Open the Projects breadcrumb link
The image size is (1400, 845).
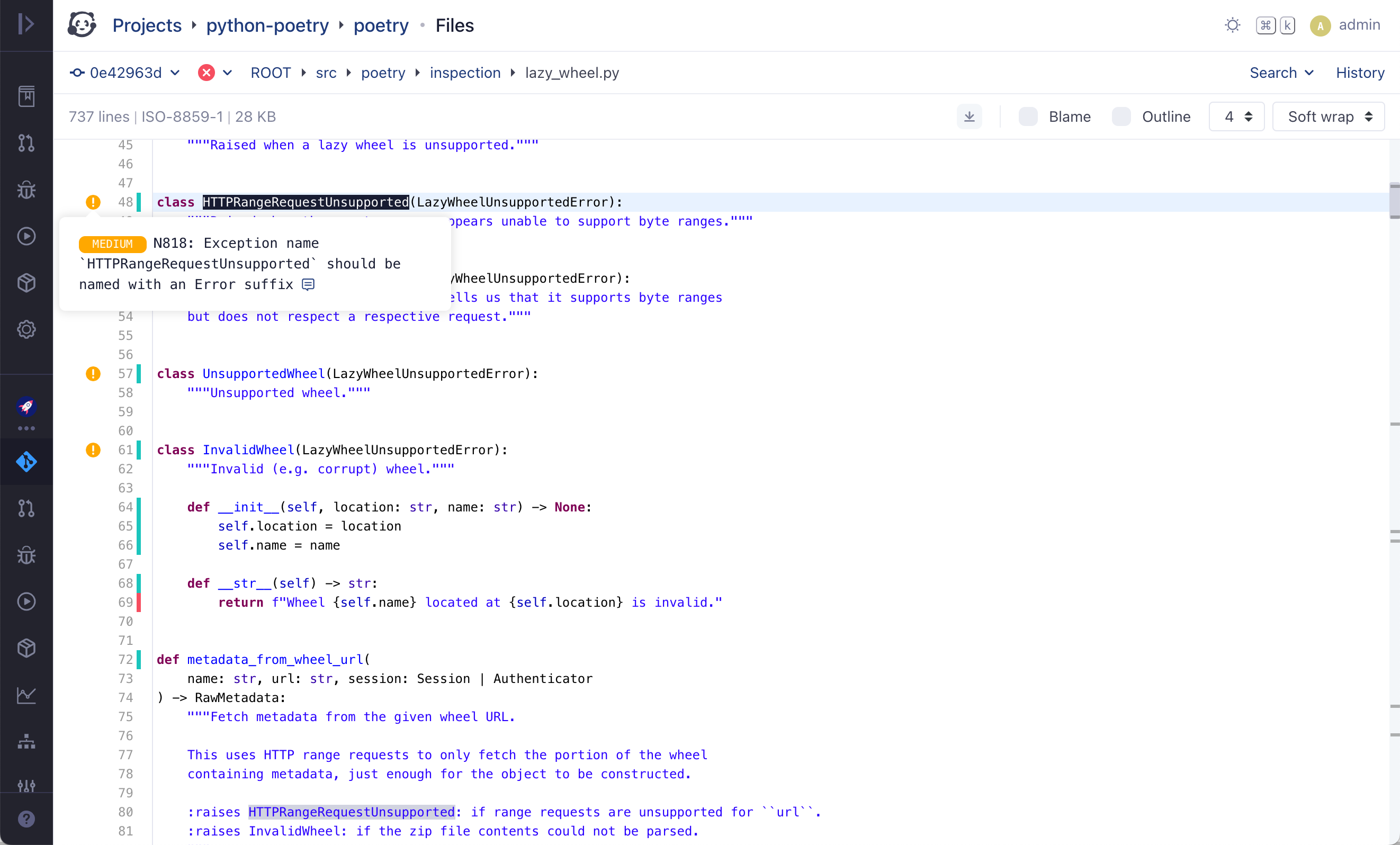[147, 25]
